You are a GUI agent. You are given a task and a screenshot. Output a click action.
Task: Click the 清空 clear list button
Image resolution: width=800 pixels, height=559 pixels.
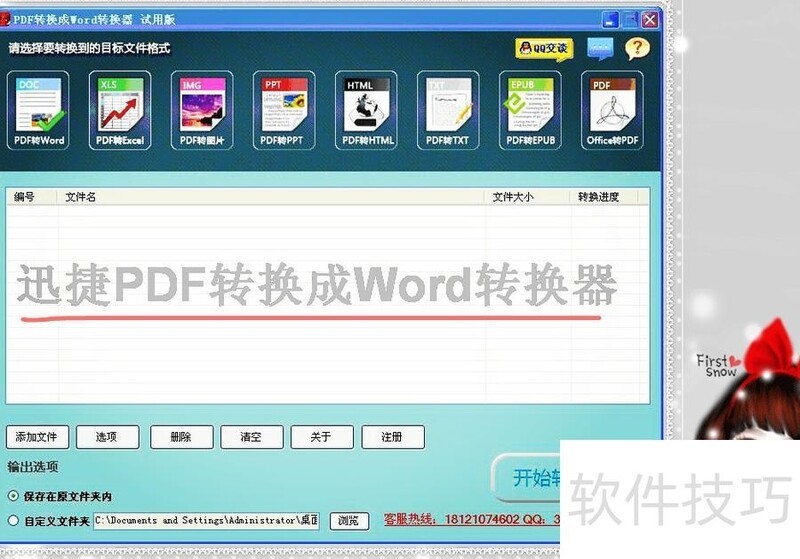click(250, 437)
